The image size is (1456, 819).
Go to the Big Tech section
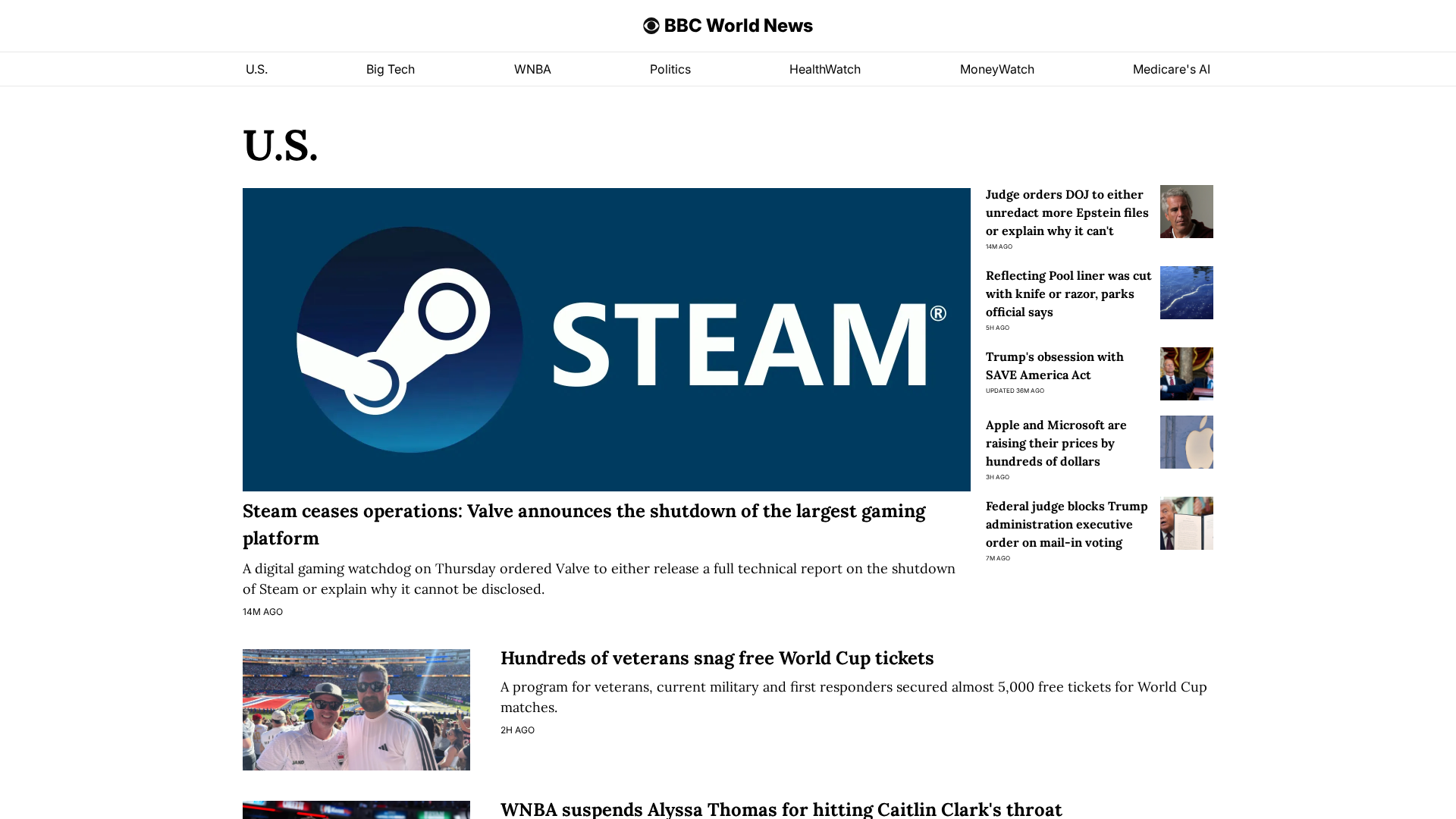[x=391, y=69]
